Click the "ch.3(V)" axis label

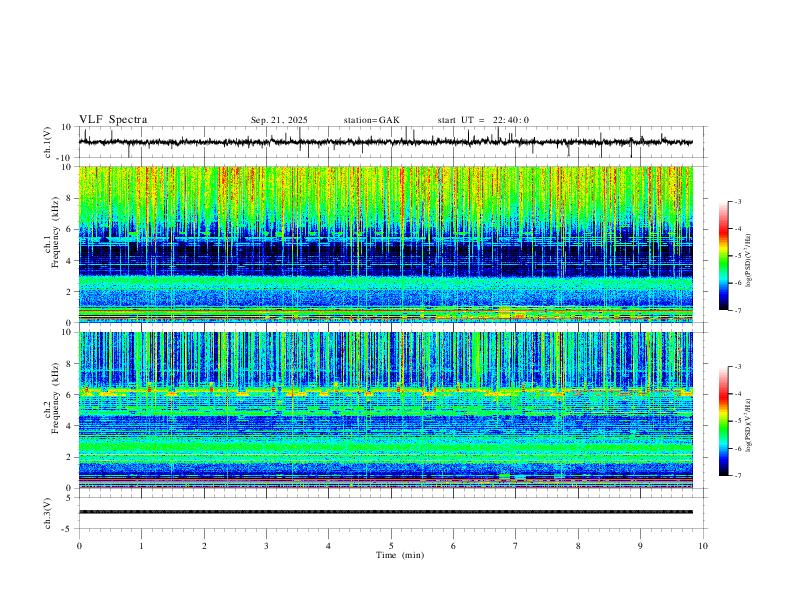pyautogui.click(x=47, y=514)
